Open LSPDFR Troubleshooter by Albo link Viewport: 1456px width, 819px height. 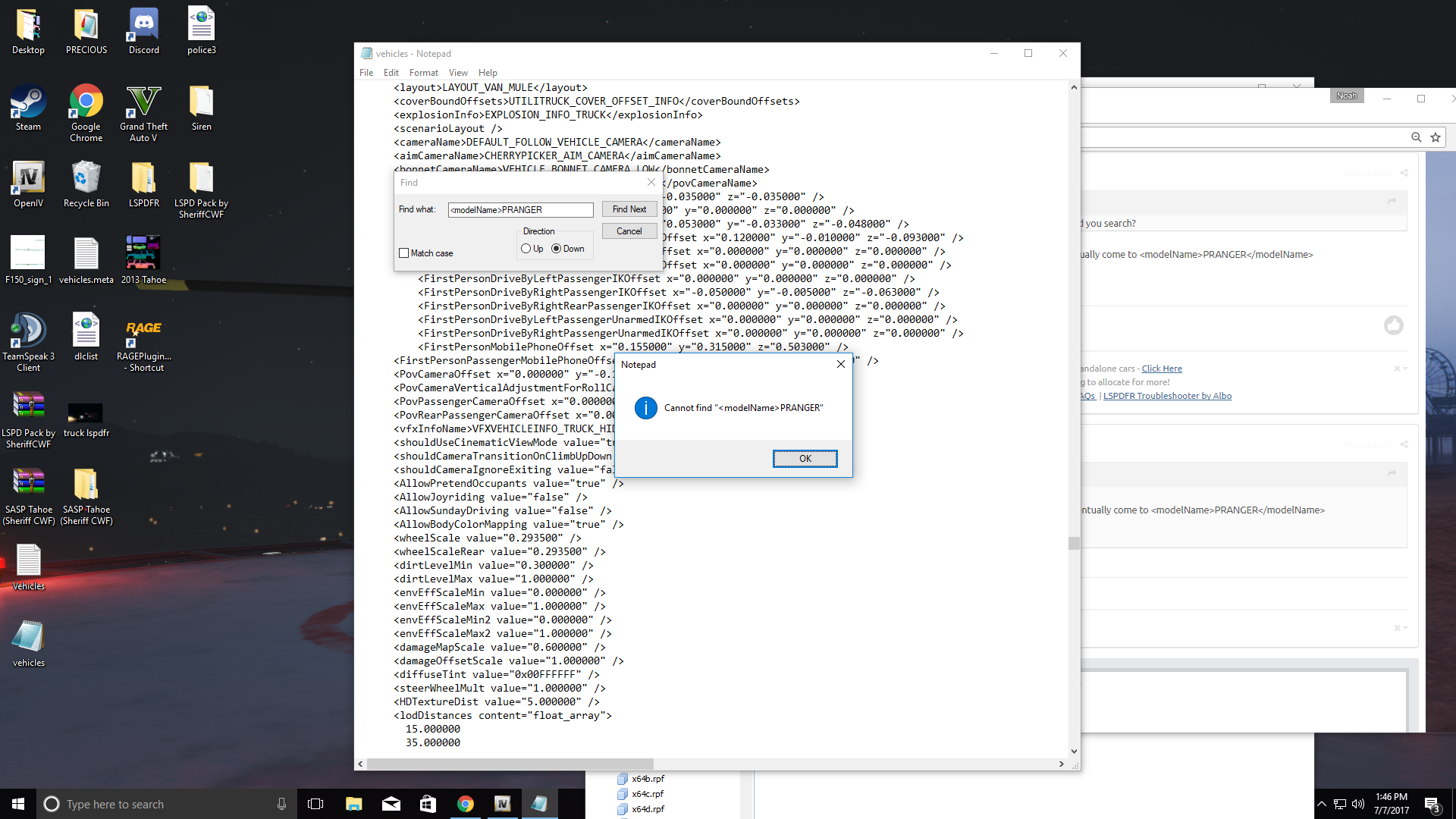[x=1167, y=396]
